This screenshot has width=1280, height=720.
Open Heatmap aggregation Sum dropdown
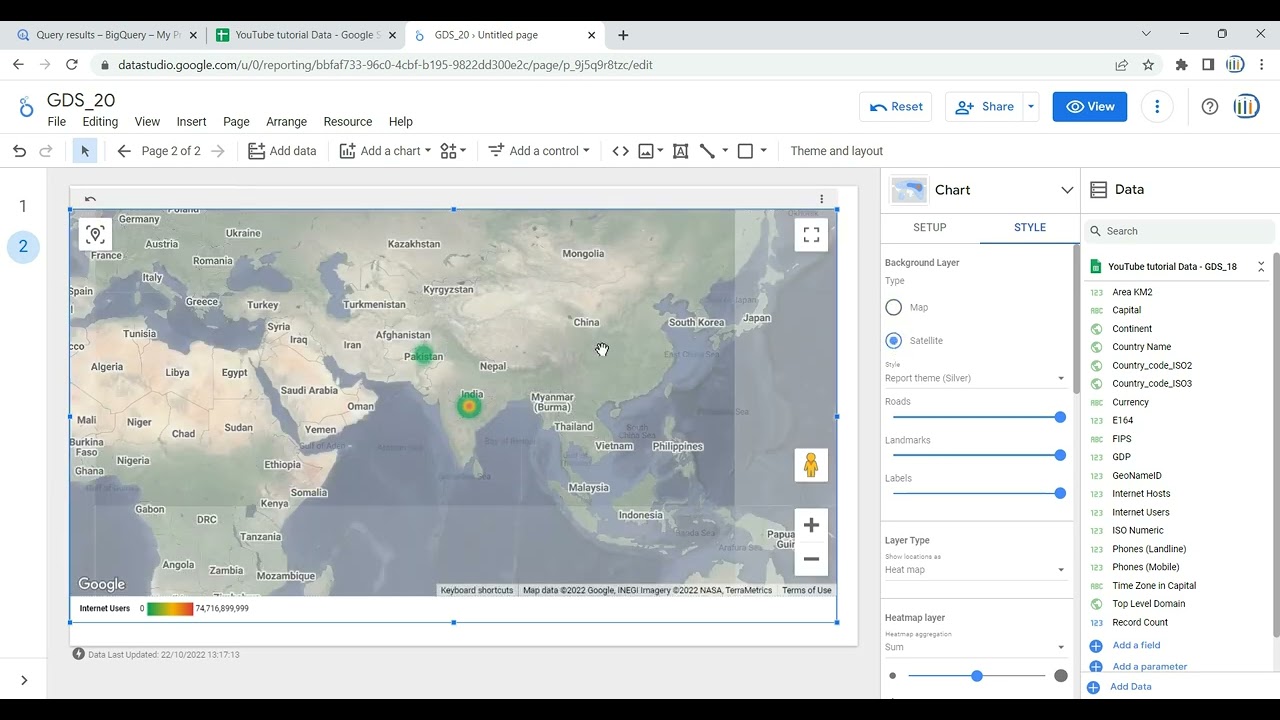point(975,647)
